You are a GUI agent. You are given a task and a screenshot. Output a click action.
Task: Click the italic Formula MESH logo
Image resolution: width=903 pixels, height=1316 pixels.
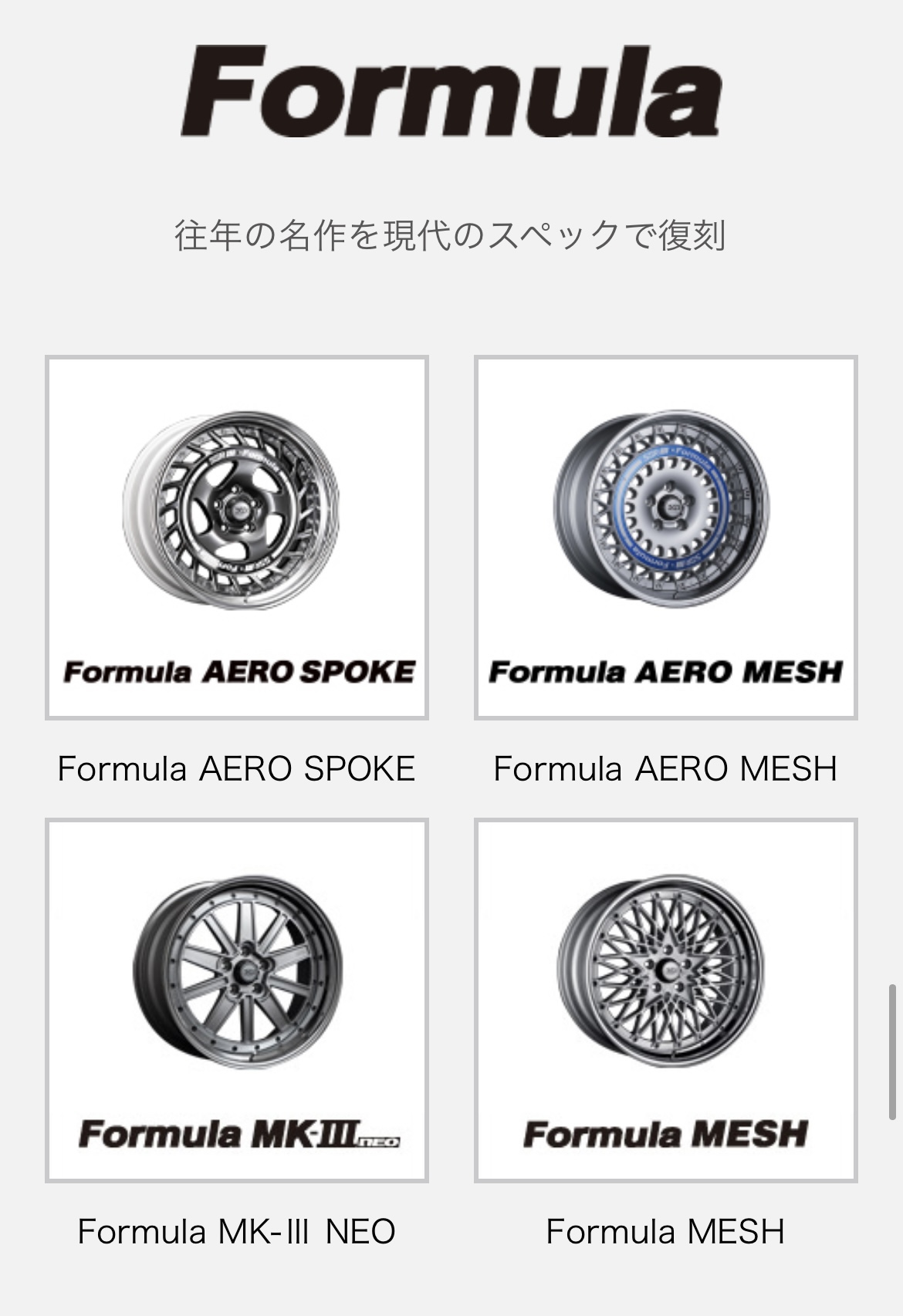(666, 1135)
